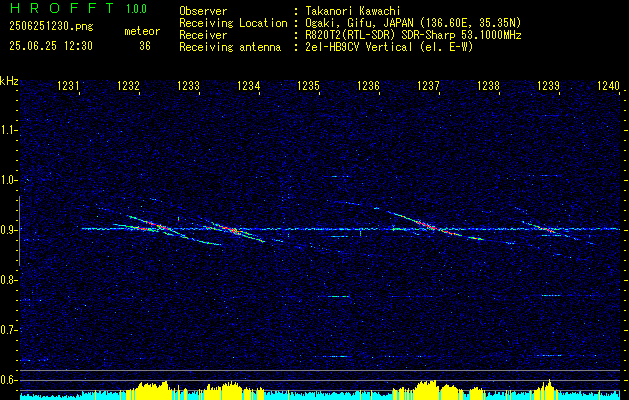Click the 1240 time marker
The height and width of the screenshot is (400, 629).
608,85
